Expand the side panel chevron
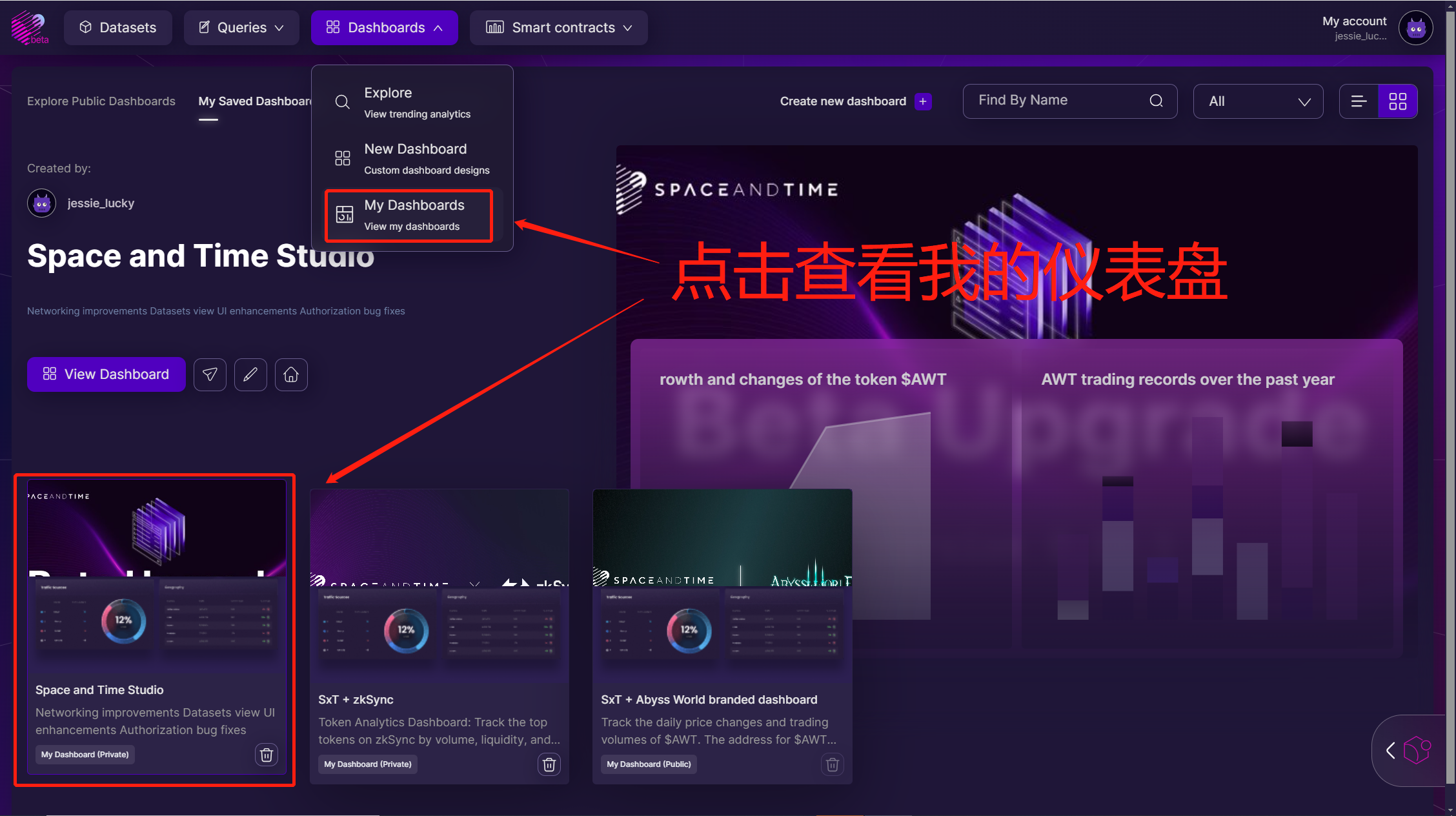 1391,750
